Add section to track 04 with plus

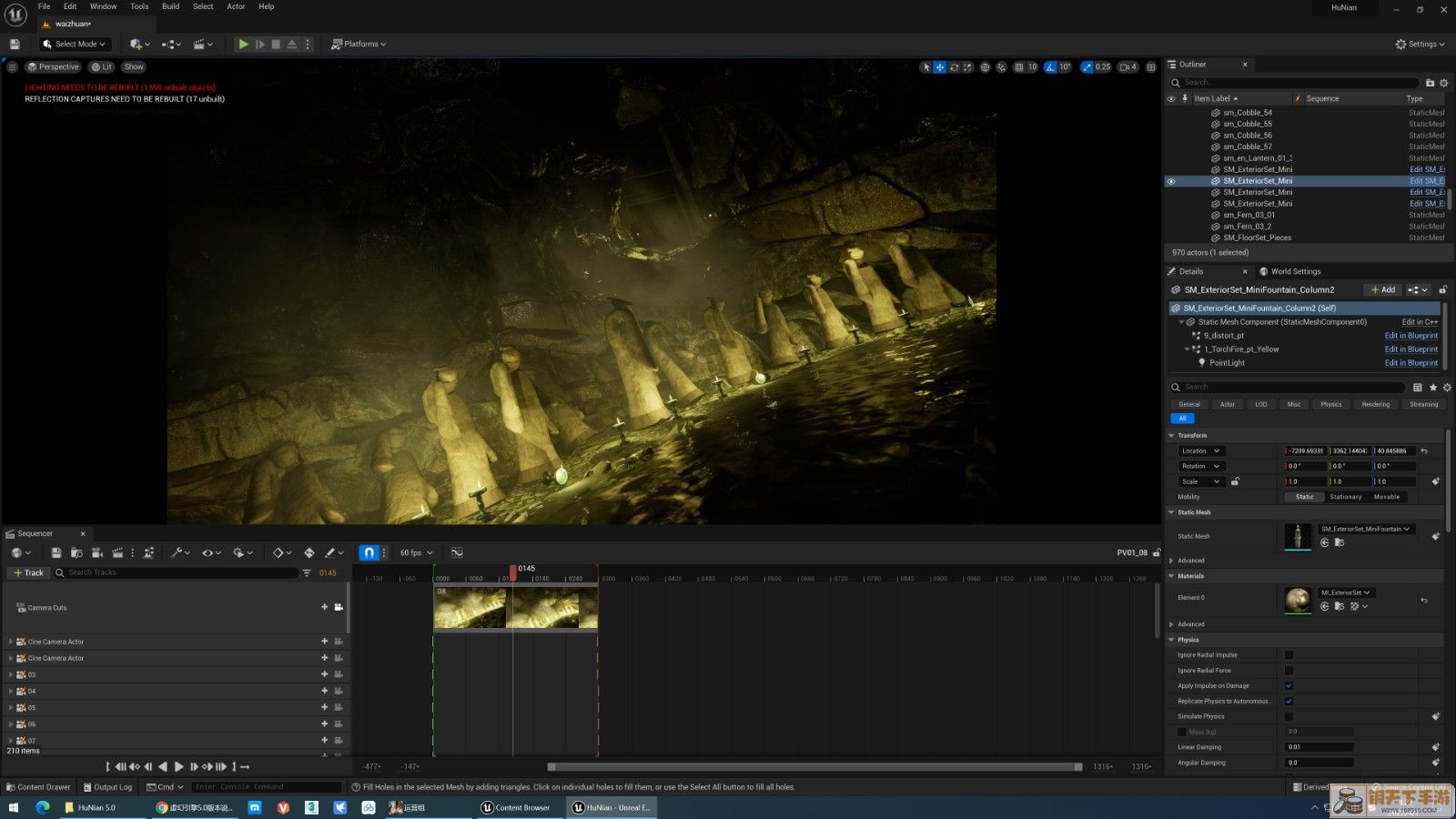[x=324, y=691]
